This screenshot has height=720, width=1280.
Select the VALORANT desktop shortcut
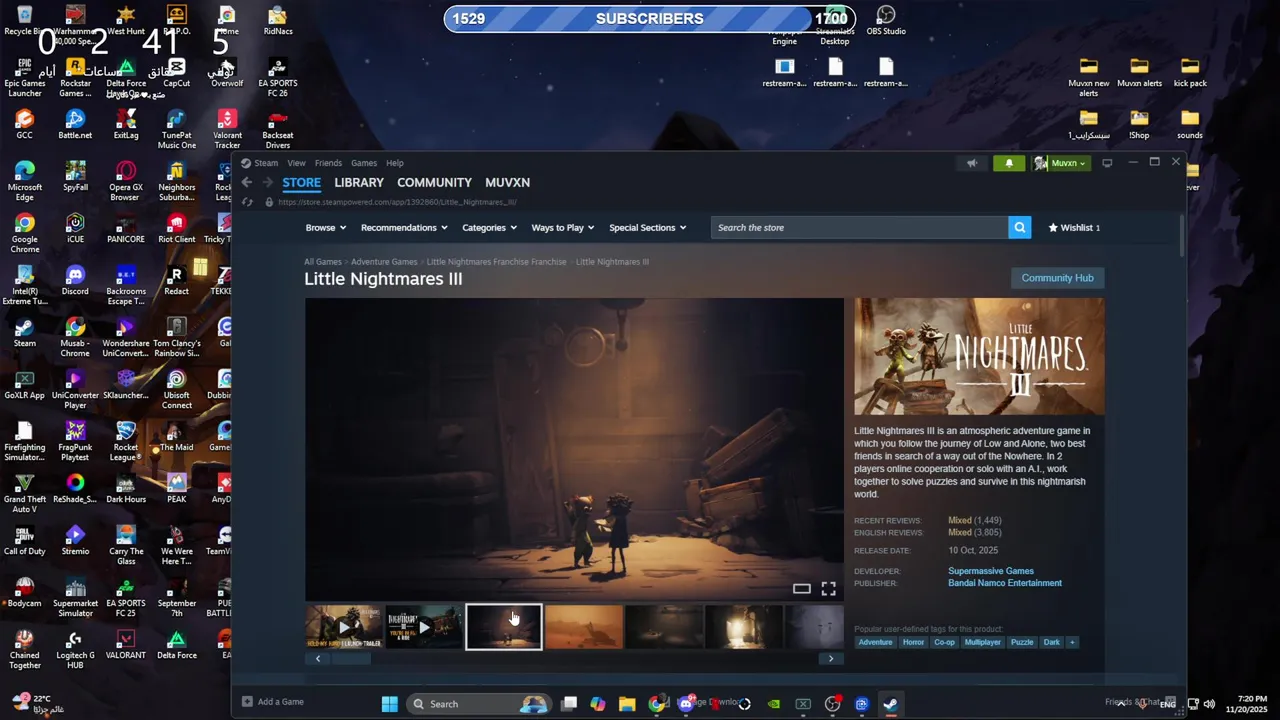[125, 643]
